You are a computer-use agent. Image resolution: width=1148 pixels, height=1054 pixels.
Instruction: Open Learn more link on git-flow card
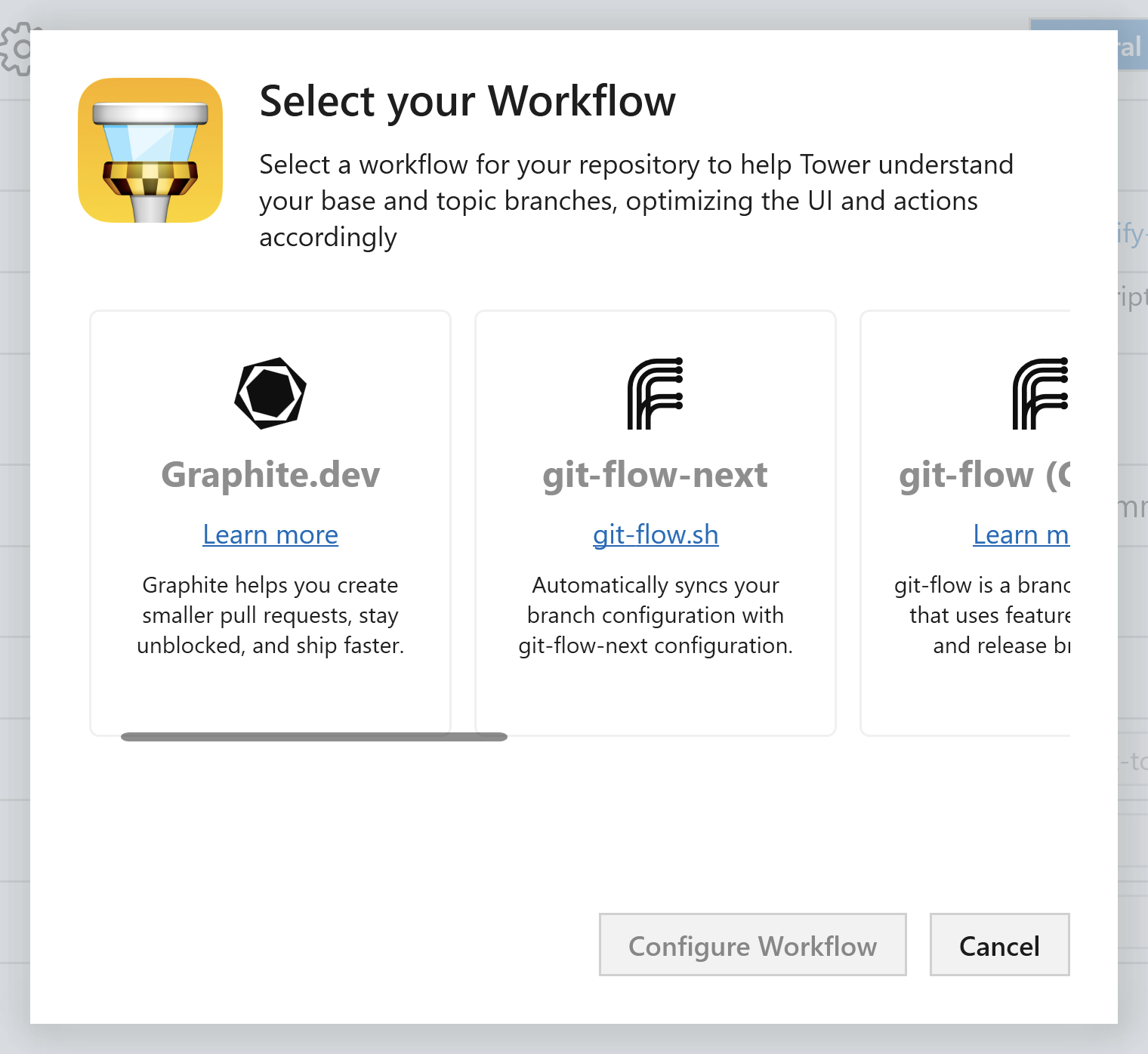(x=1021, y=535)
